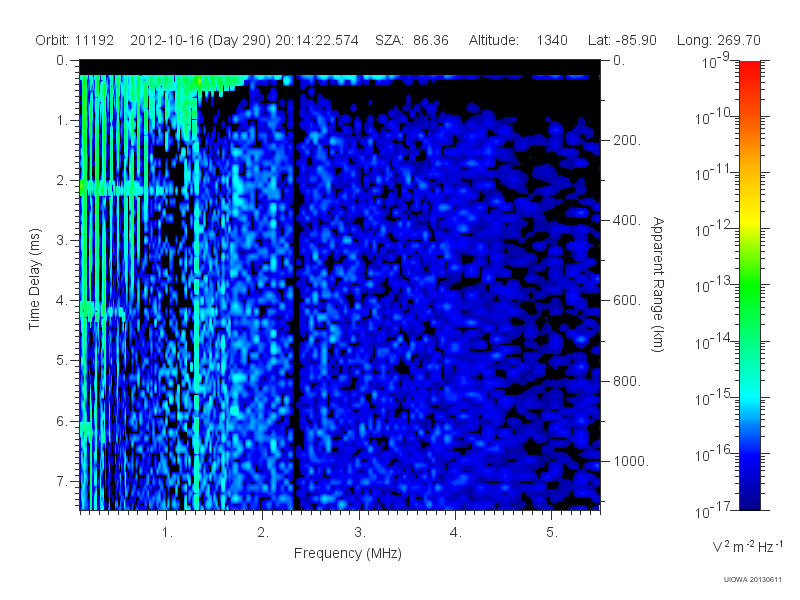The width and height of the screenshot is (800, 600).
Task: Click the 'Long: 269.70' header value
Action: (x=718, y=40)
